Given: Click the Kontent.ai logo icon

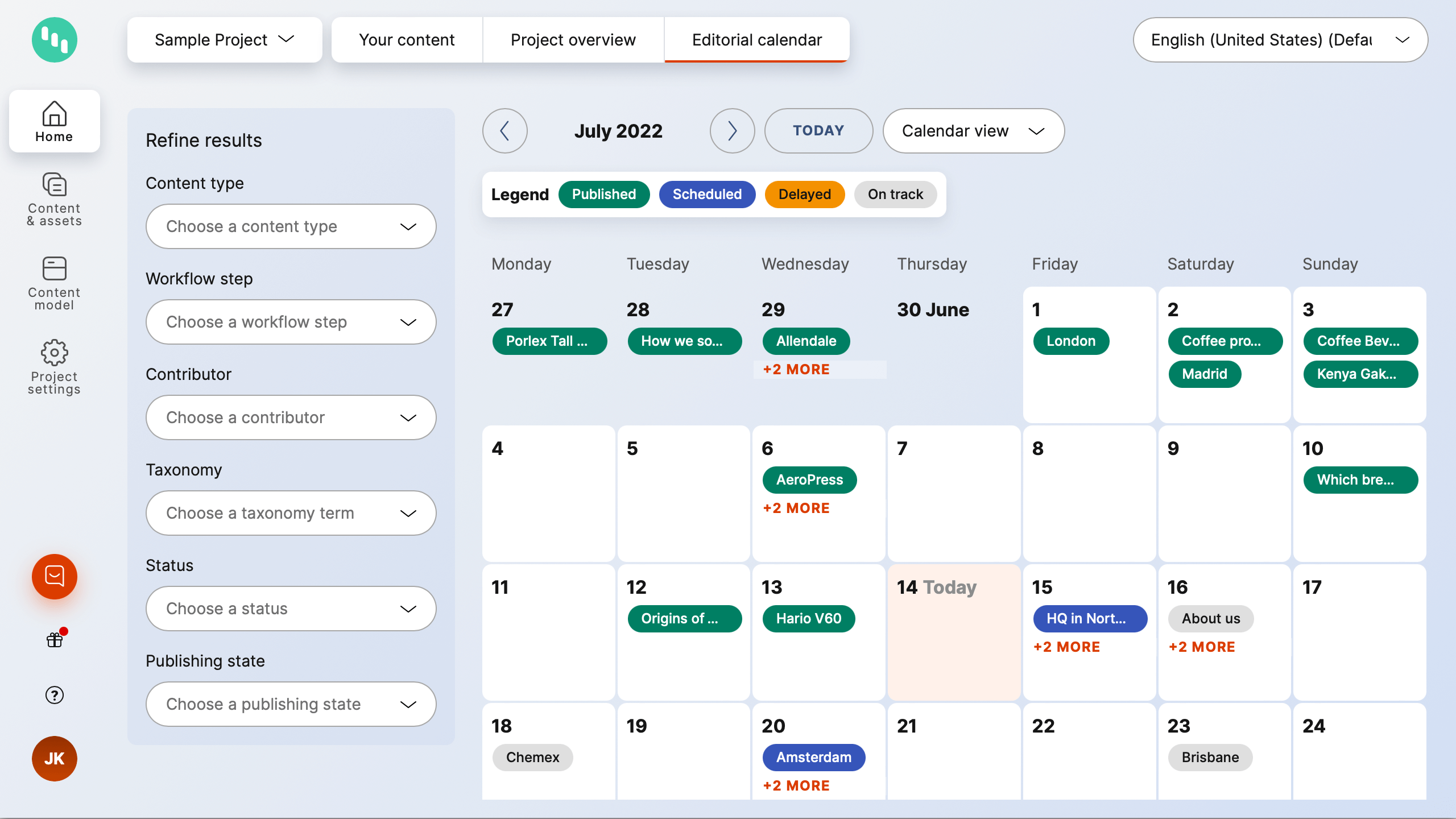Looking at the screenshot, I should click(55, 40).
